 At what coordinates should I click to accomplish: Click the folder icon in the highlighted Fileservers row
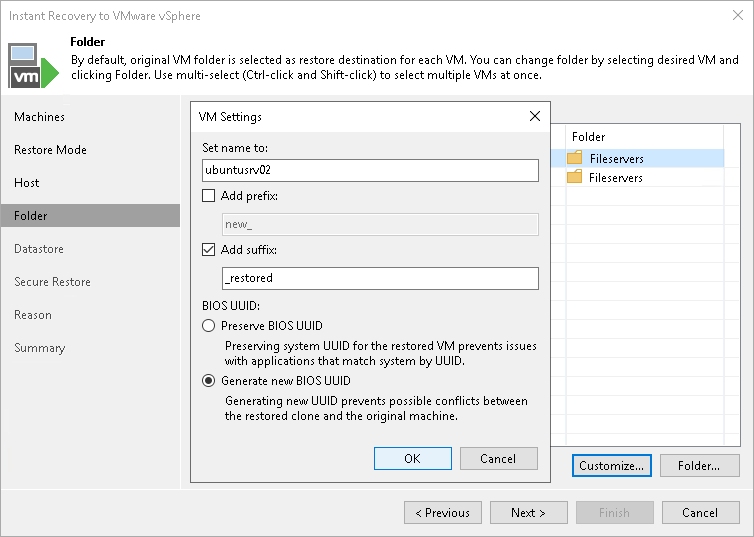[x=575, y=158]
